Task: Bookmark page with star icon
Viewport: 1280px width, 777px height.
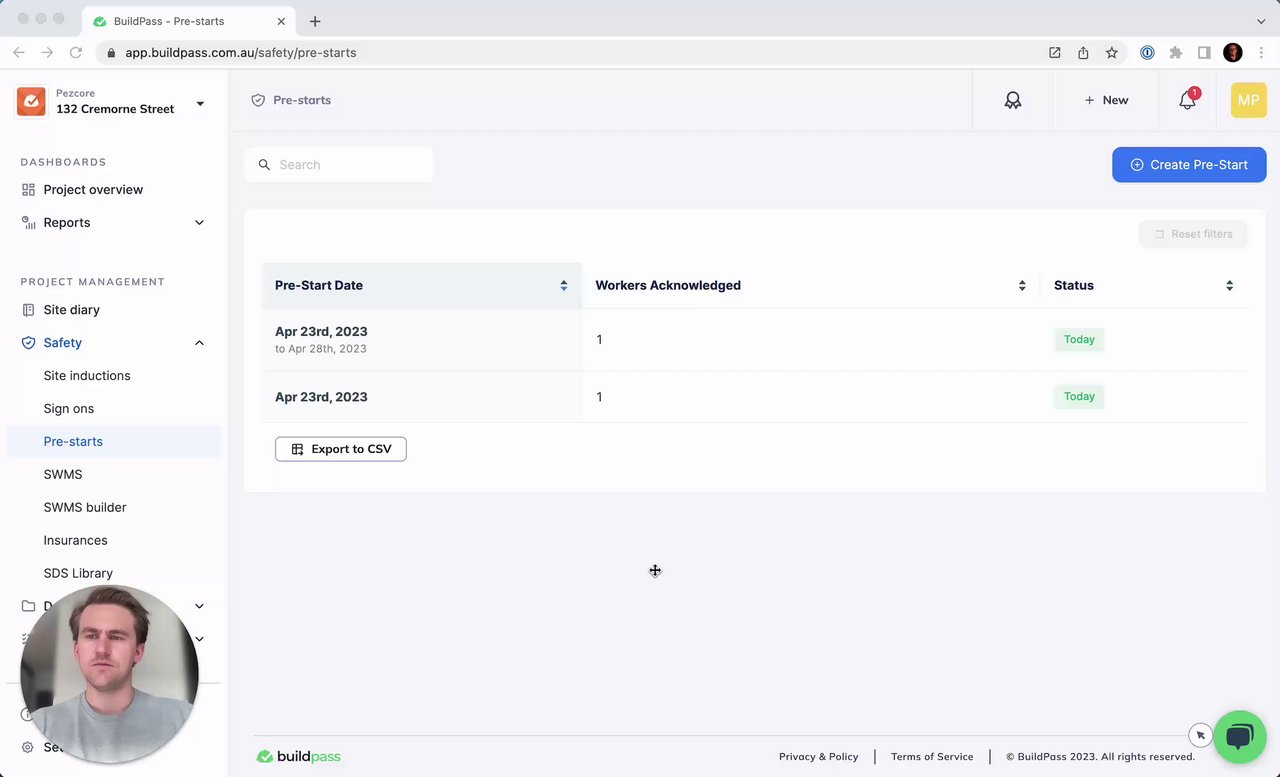Action: click(x=1112, y=53)
